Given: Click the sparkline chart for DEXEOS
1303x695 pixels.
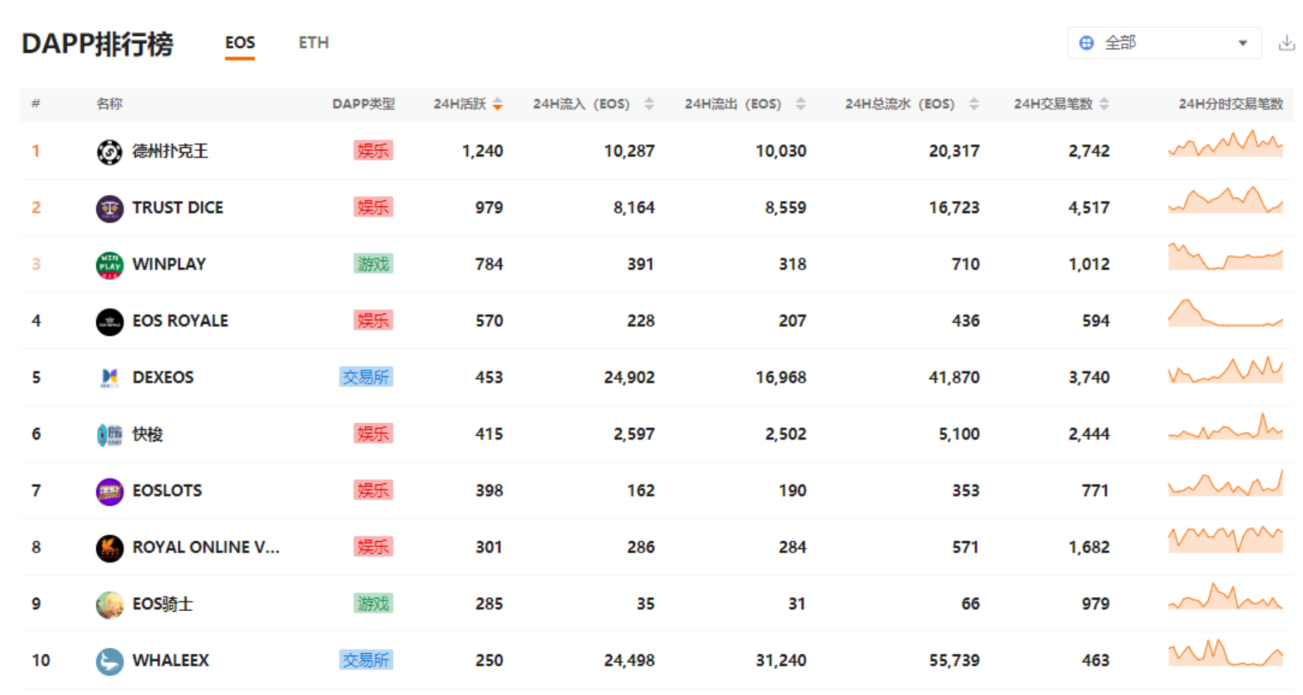Looking at the screenshot, I should pyautogui.click(x=1225, y=369).
